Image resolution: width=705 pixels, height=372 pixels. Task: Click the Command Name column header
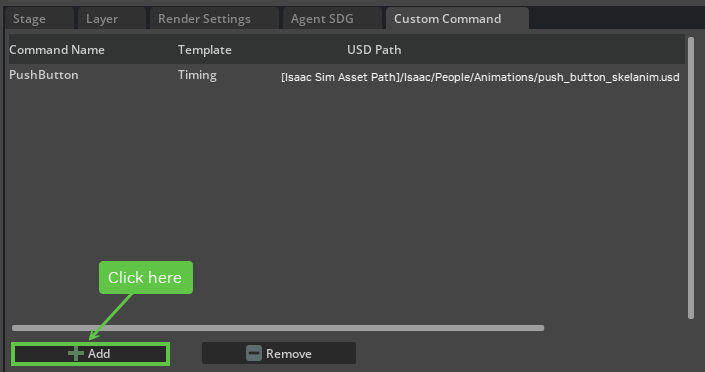tap(57, 50)
